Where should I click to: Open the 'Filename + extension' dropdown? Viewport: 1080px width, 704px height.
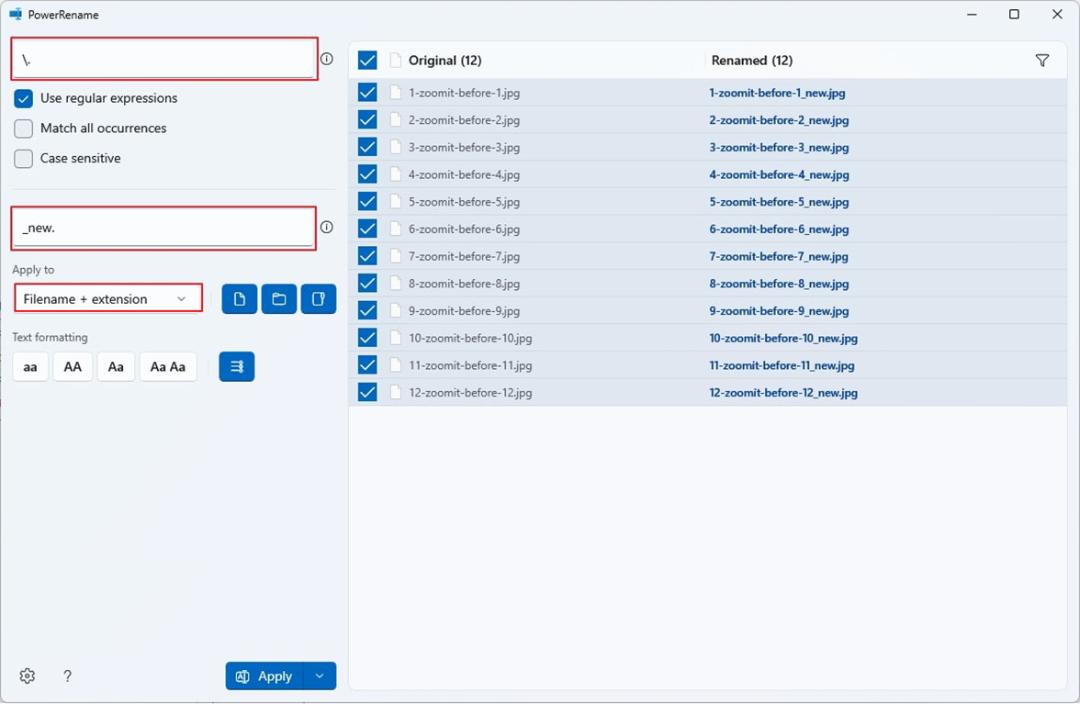[x=108, y=299]
